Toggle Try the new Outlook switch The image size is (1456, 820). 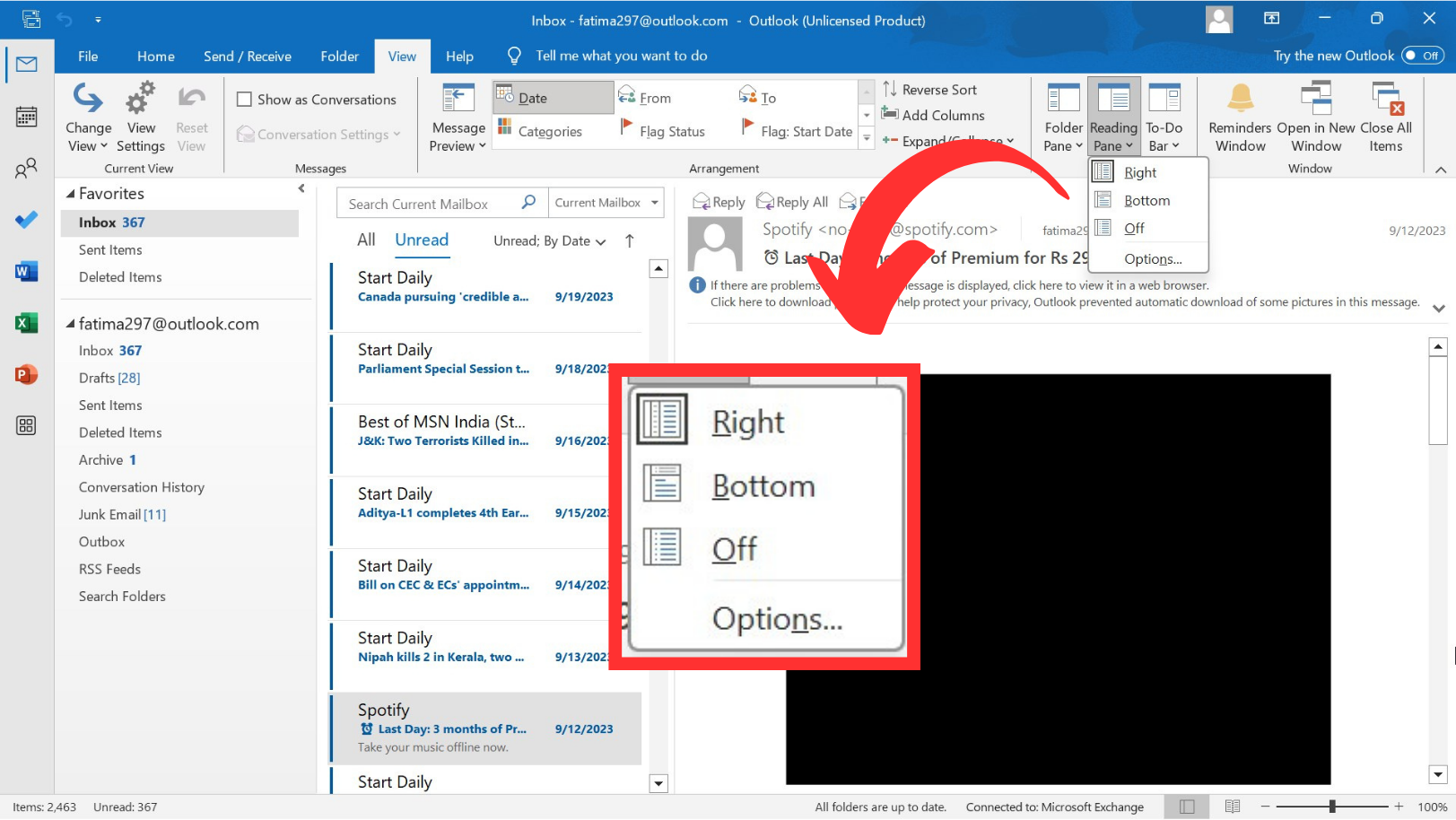(1422, 56)
